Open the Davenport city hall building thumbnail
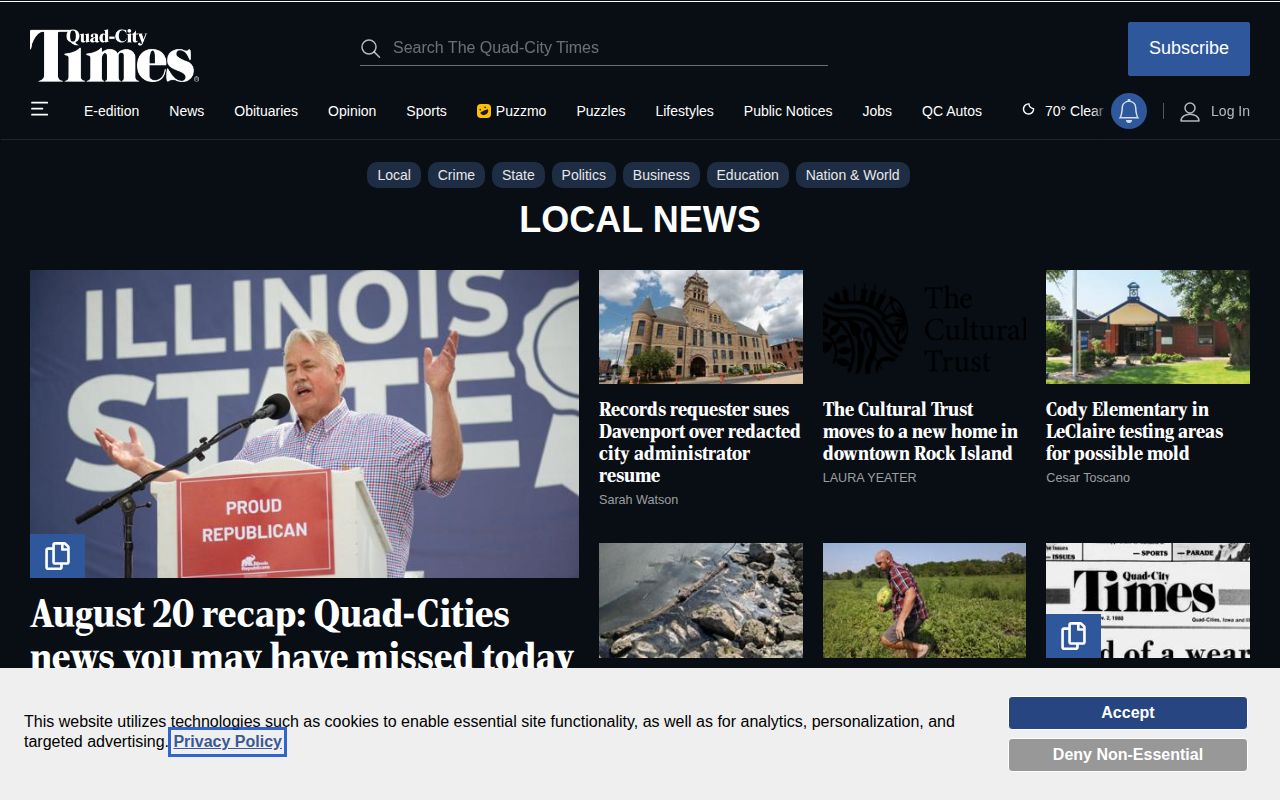The width and height of the screenshot is (1280, 800). pyautogui.click(x=701, y=327)
